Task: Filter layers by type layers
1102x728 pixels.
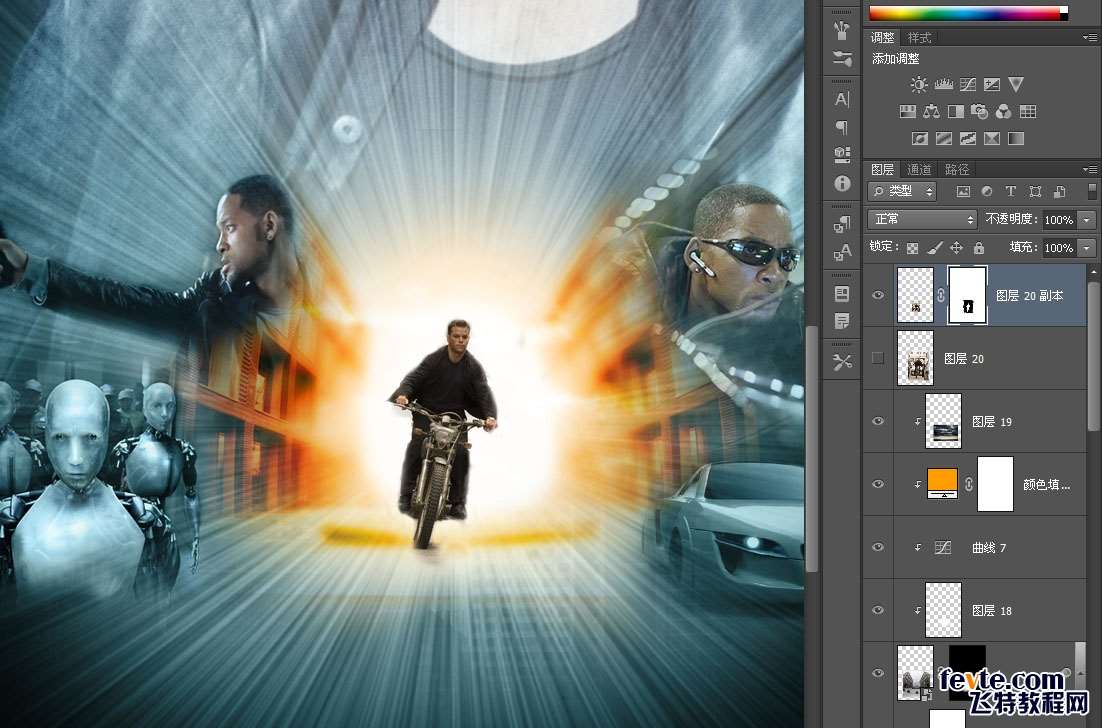Action: [1011, 191]
